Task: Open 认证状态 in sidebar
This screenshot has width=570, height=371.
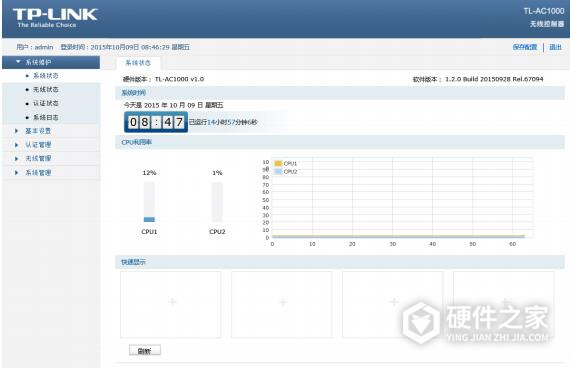Action: (x=46, y=103)
